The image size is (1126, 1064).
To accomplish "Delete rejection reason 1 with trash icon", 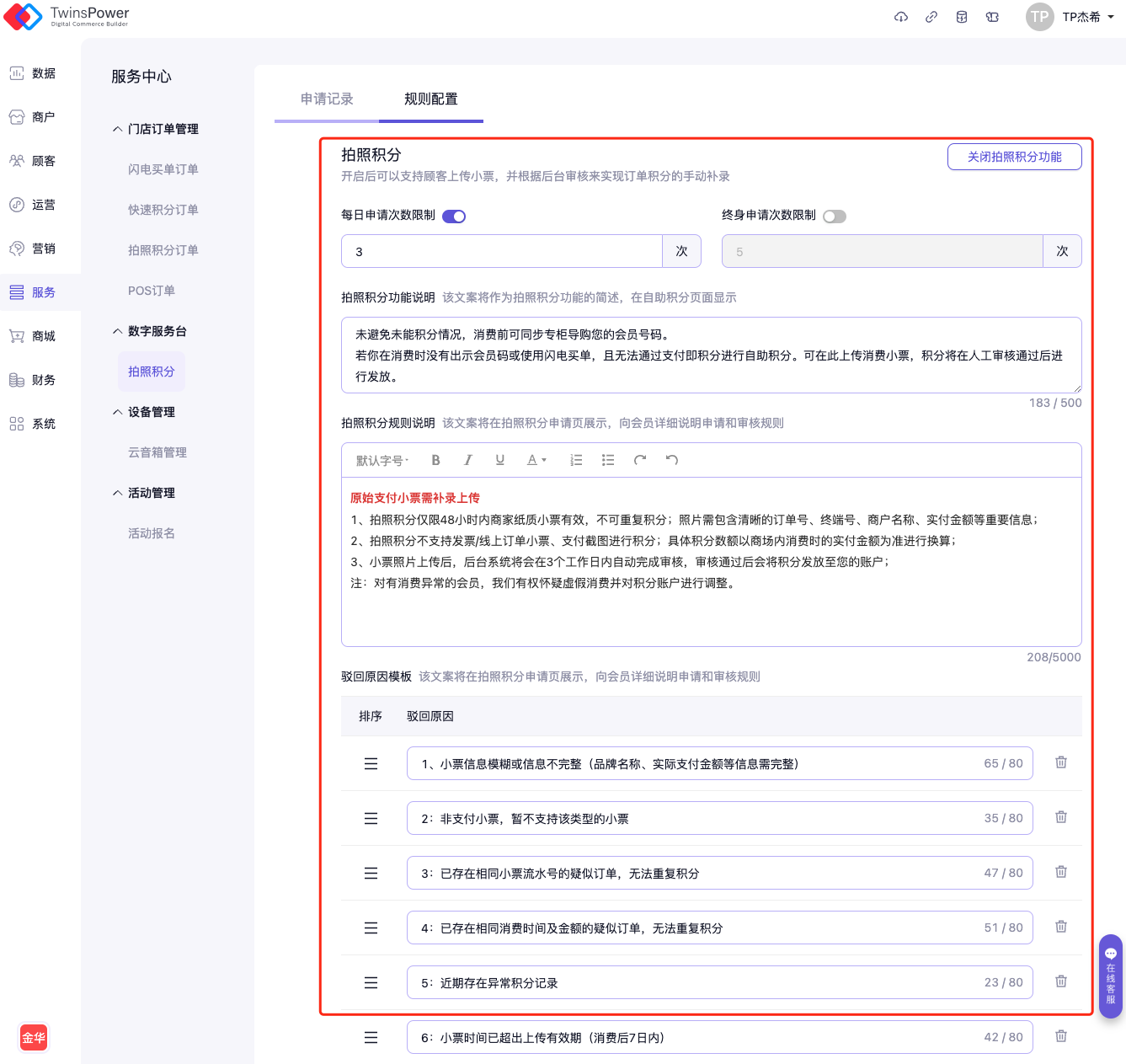I will tap(1061, 762).
